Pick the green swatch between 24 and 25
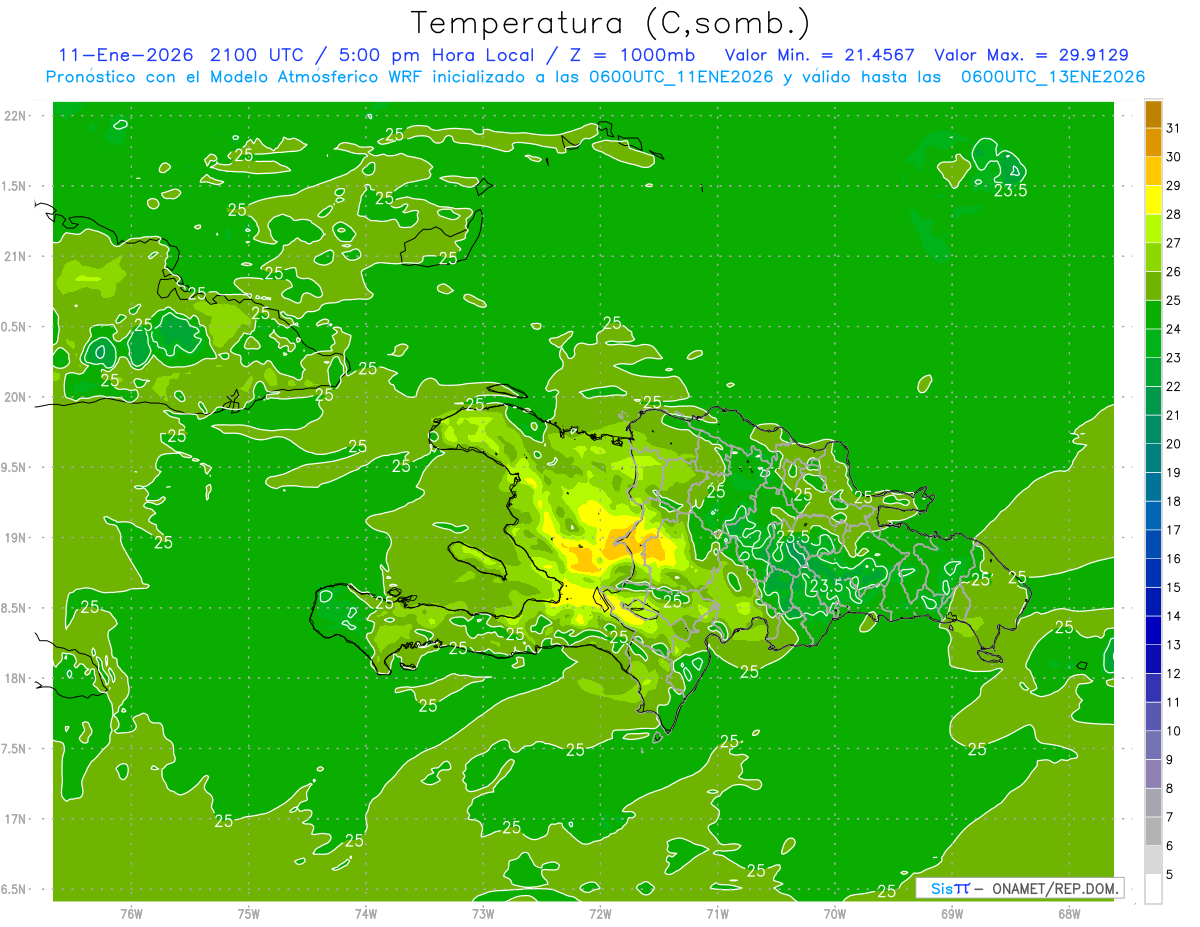This screenshot has height=927, width=1200. tap(1153, 314)
